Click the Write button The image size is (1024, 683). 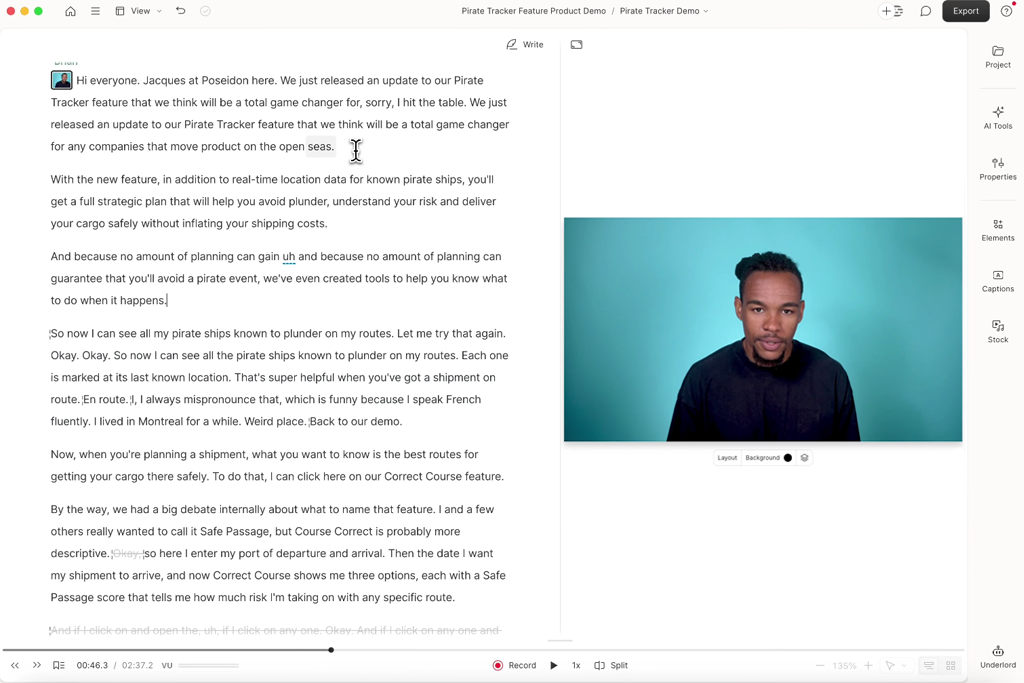tap(525, 44)
